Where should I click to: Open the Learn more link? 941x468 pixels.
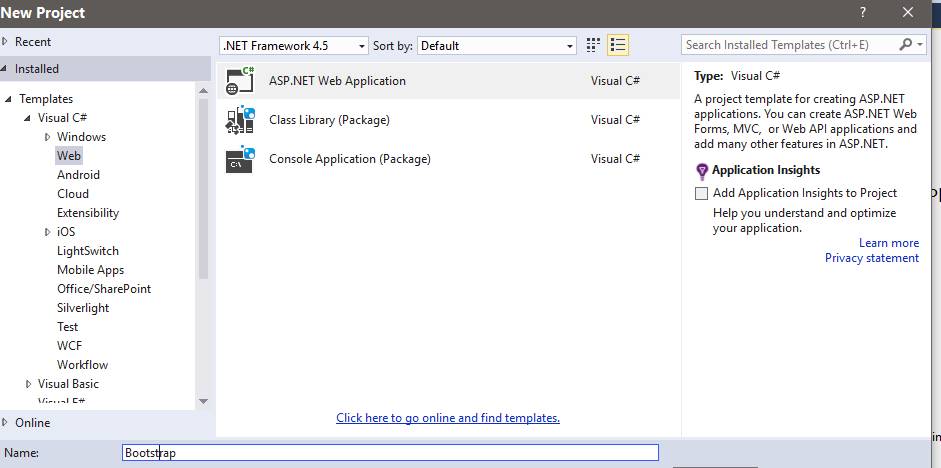(888, 243)
